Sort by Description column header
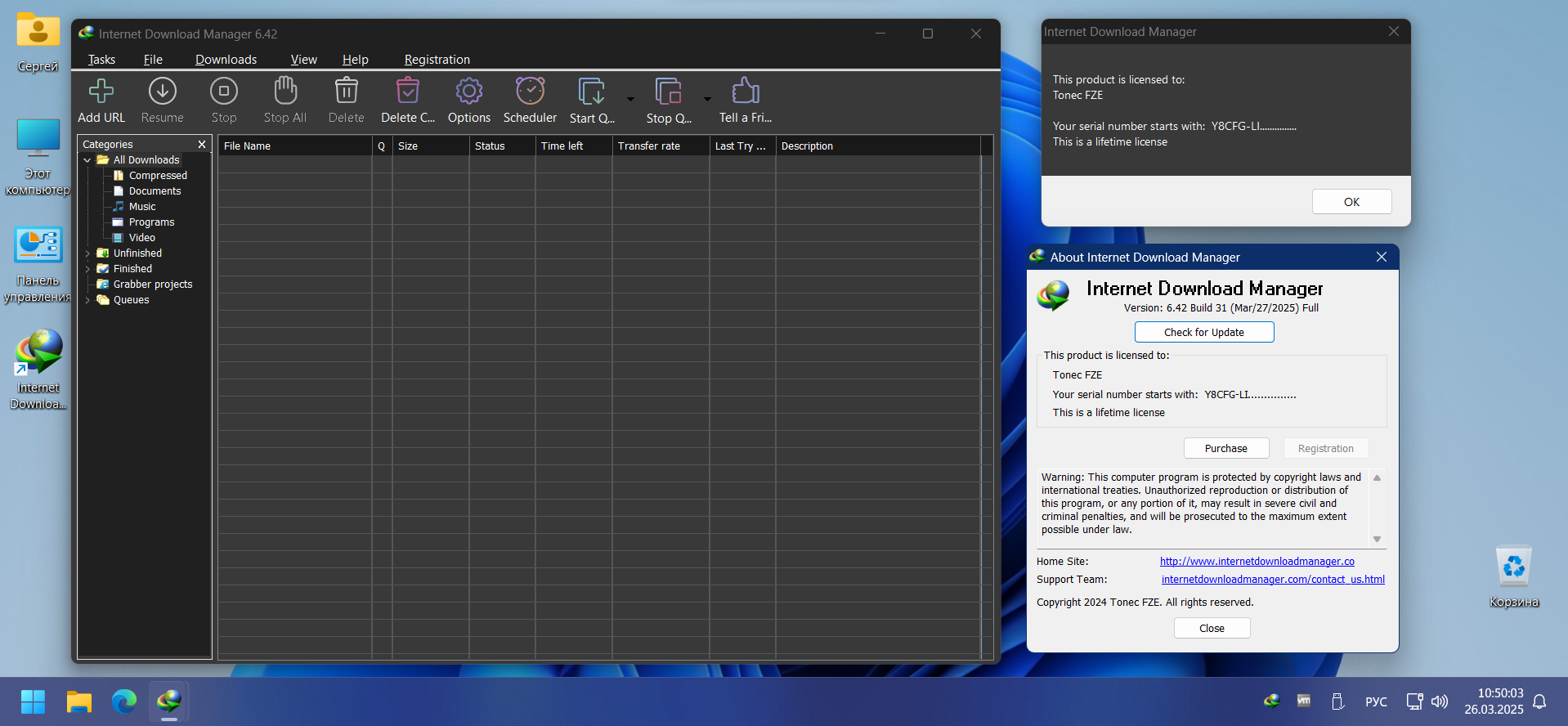Viewport: 1568px width, 726px height. (878, 146)
